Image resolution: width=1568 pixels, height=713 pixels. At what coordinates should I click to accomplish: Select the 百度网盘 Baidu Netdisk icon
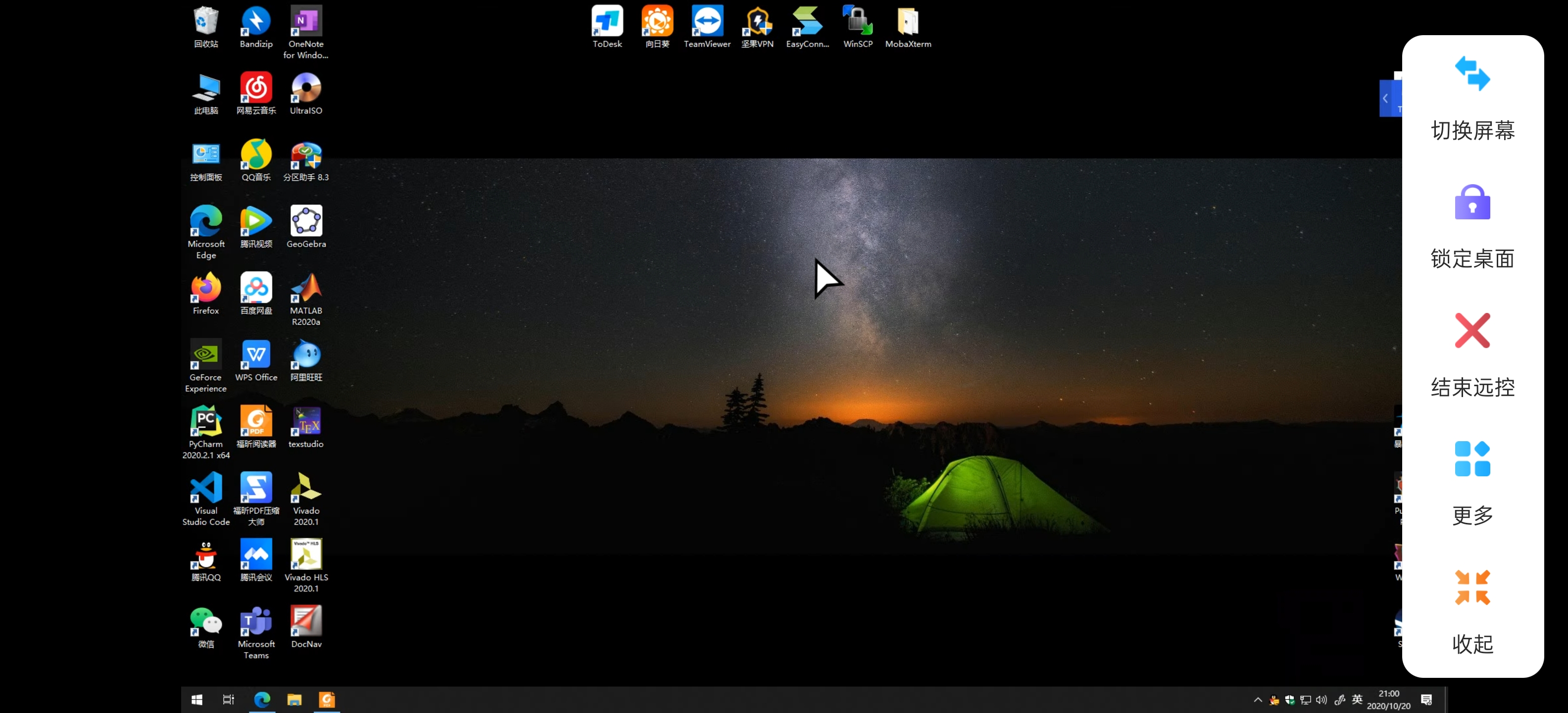click(x=256, y=294)
